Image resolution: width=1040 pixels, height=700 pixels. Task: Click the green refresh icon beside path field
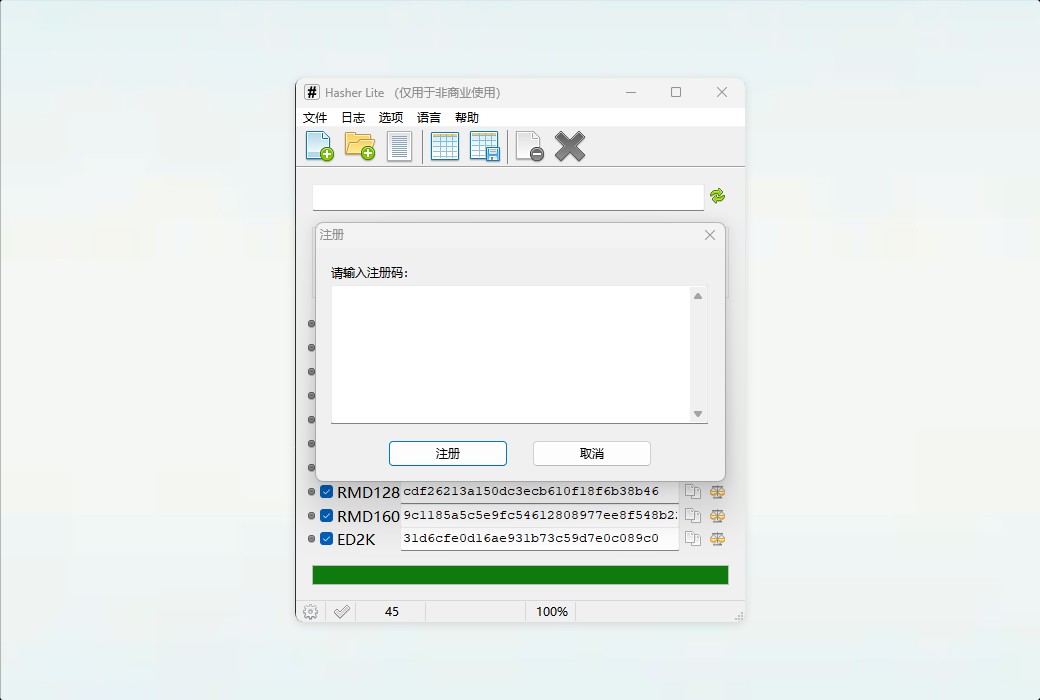click(x=719, y=196)
